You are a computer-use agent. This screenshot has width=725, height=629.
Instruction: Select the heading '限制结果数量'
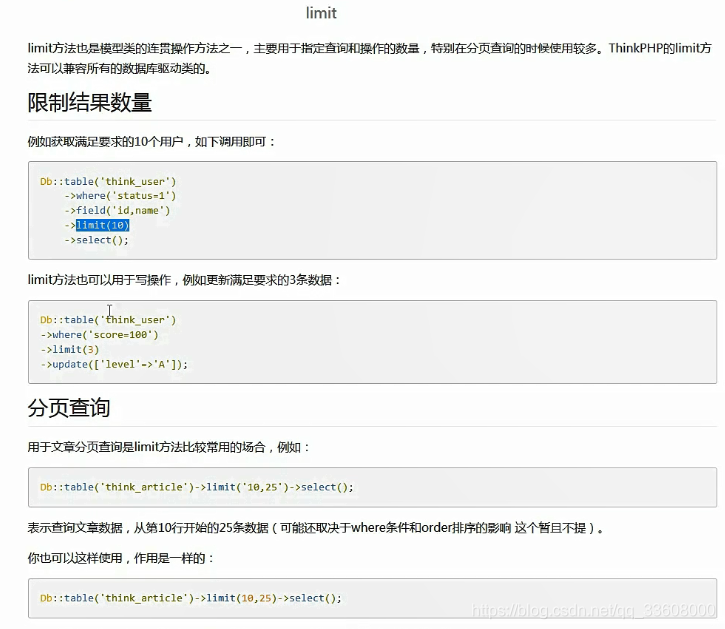(90, 102)
